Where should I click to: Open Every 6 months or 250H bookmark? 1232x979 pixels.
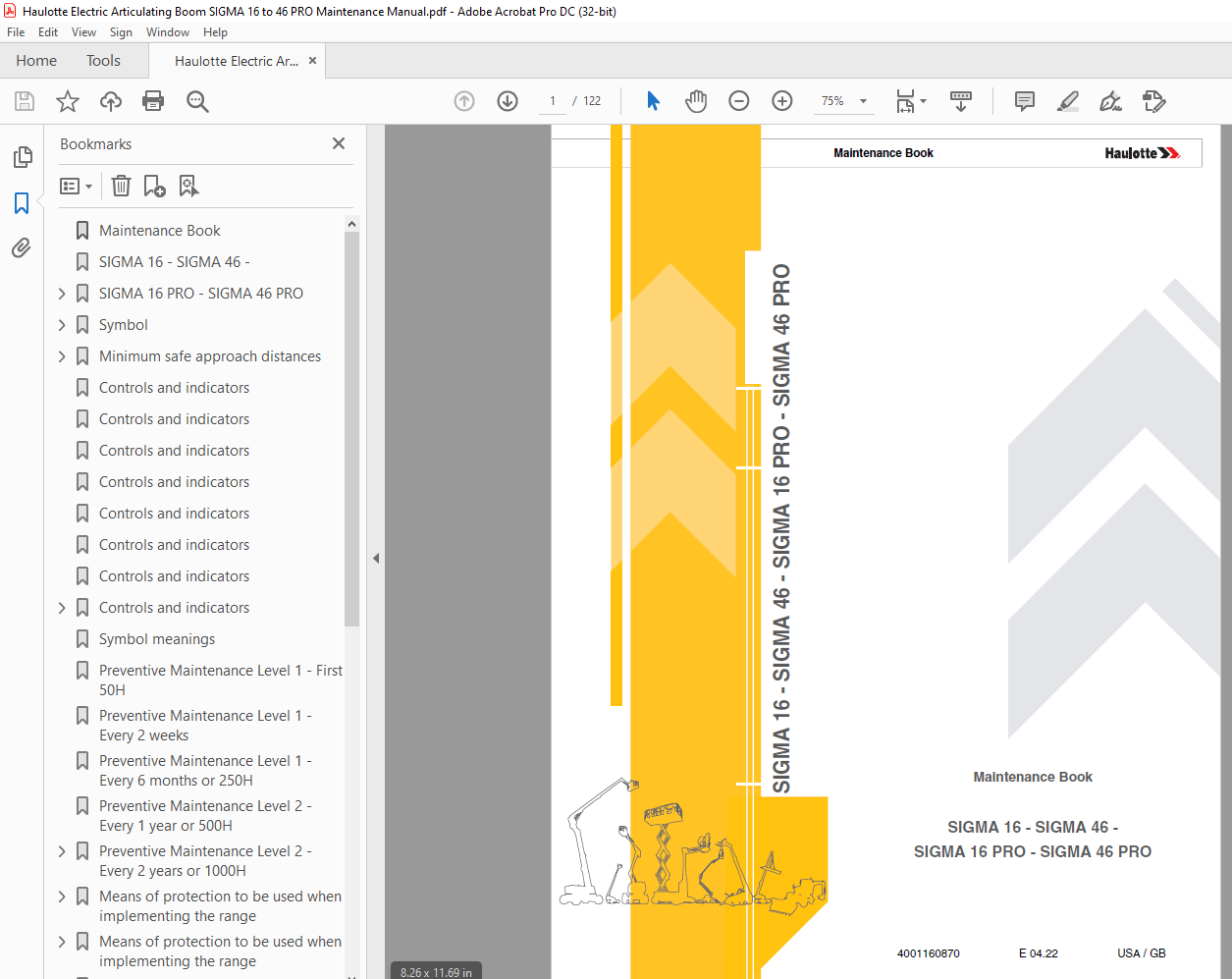(x=205, y=771)
